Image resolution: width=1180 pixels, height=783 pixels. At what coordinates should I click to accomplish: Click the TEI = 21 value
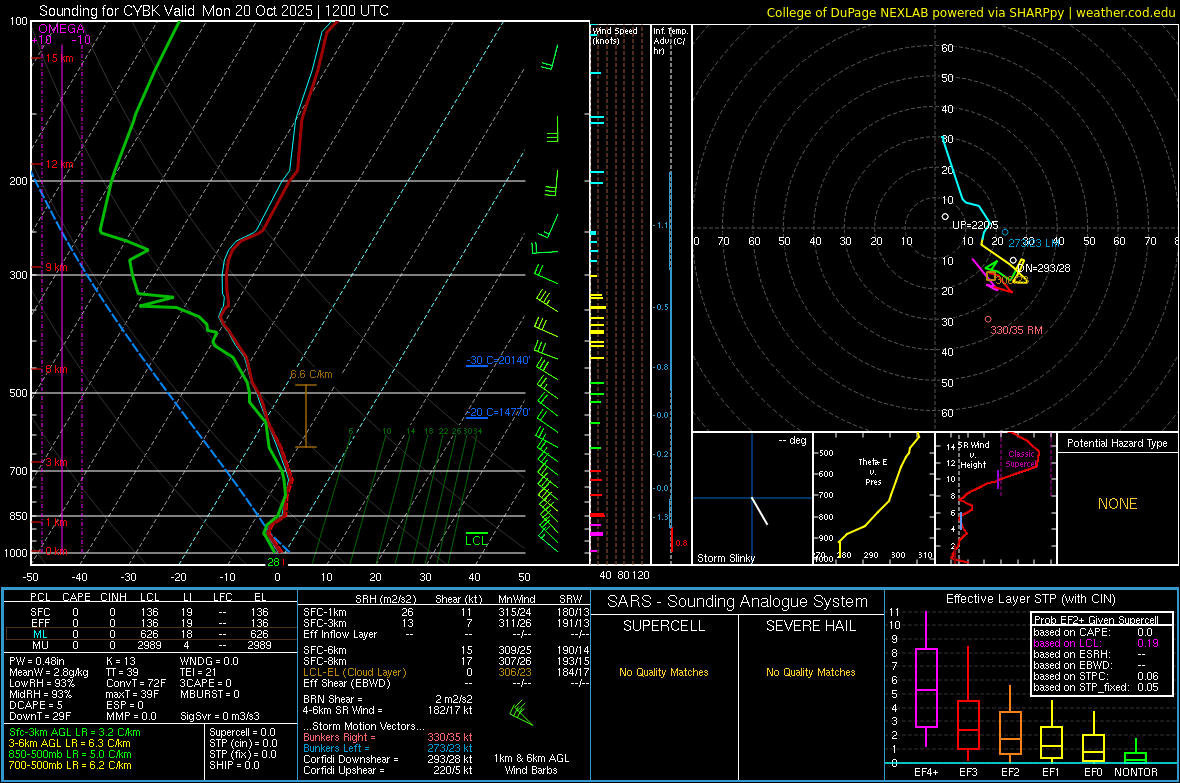tap(199, 672)
